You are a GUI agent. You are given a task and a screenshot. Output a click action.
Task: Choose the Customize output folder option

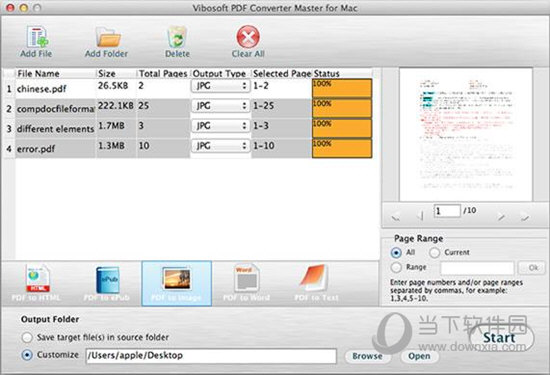click(27, 355)
